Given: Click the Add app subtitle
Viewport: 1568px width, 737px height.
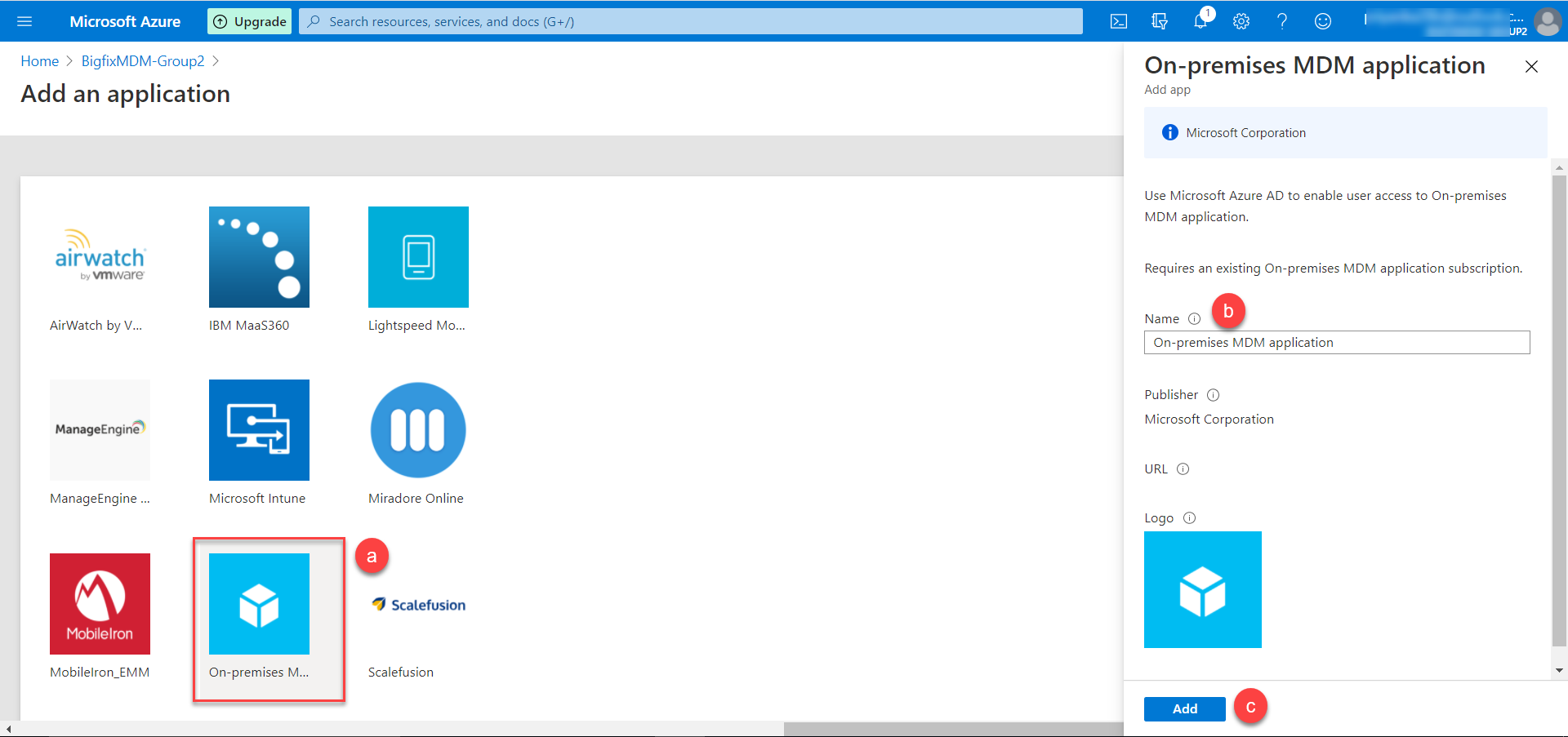Looking at the screenshot, I should tap(1167, 90).
